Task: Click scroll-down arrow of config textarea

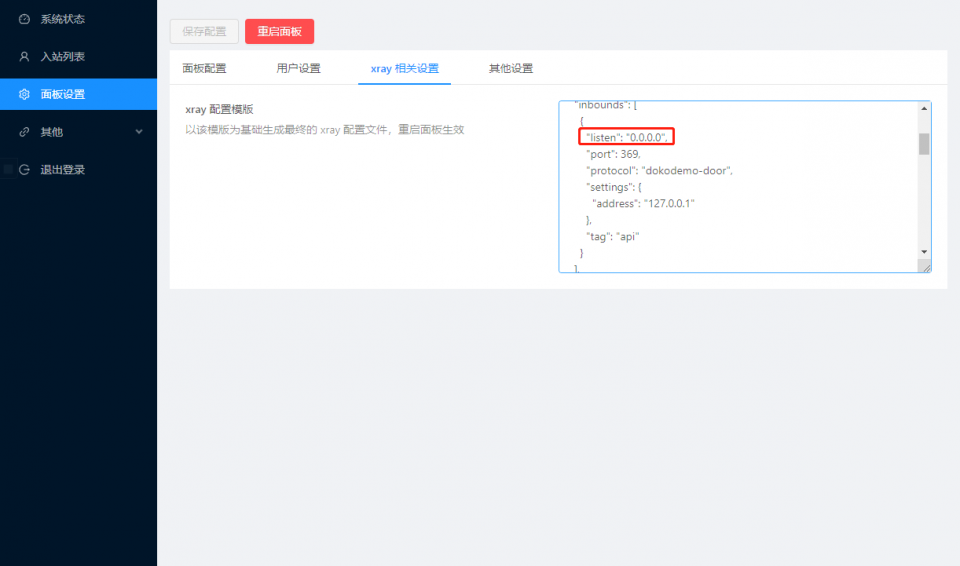Action: pyautogui.click(x=924, y=252)
